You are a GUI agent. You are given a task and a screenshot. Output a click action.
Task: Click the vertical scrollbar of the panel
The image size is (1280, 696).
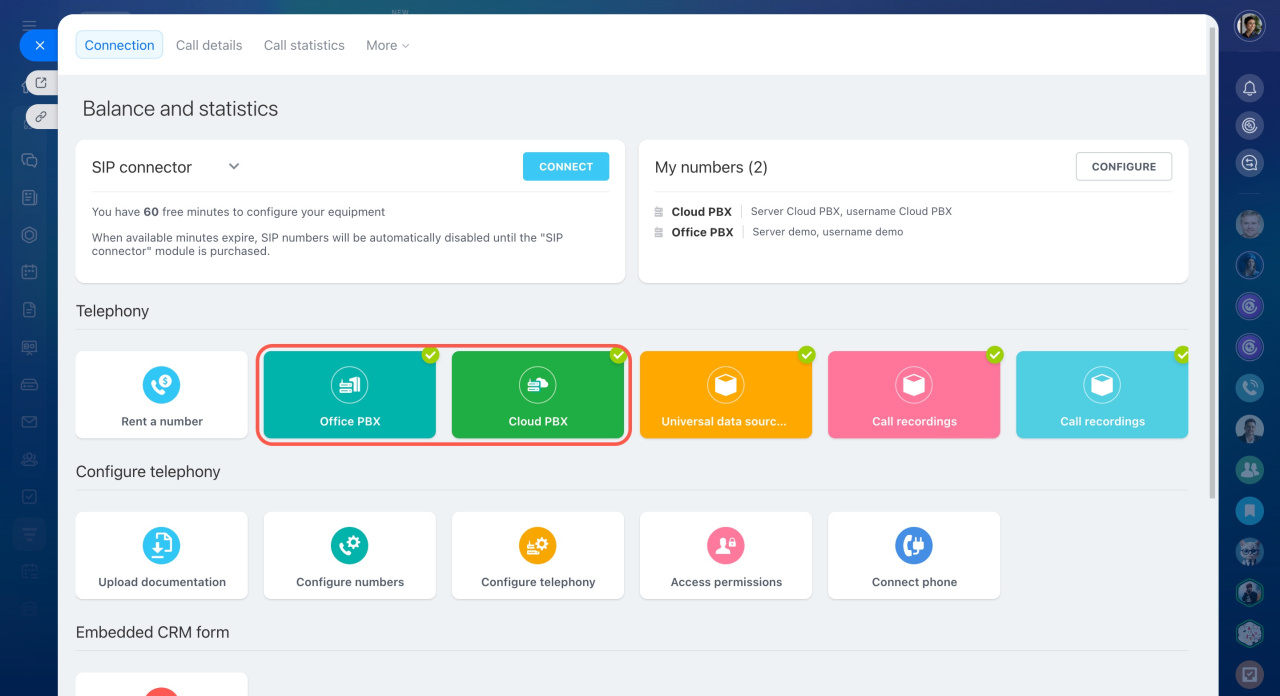1213,260
